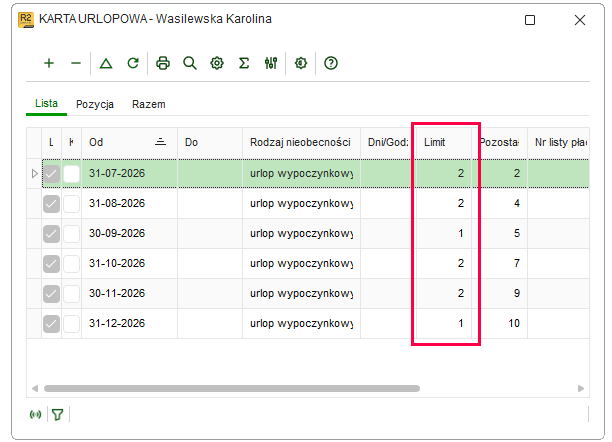Click the horizontal scrollbar thumb
612x442 pixels.
232,389
